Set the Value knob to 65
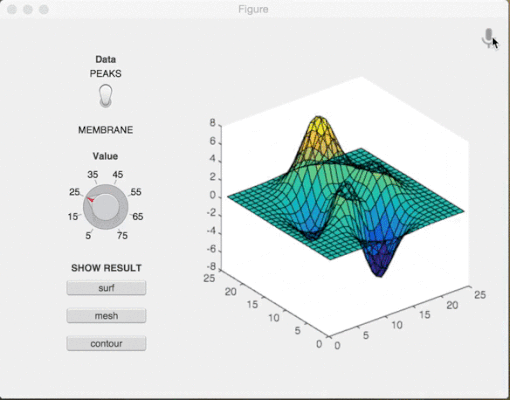Image resolution: width=510 pixels, height=400 pixels. point(138,217)
